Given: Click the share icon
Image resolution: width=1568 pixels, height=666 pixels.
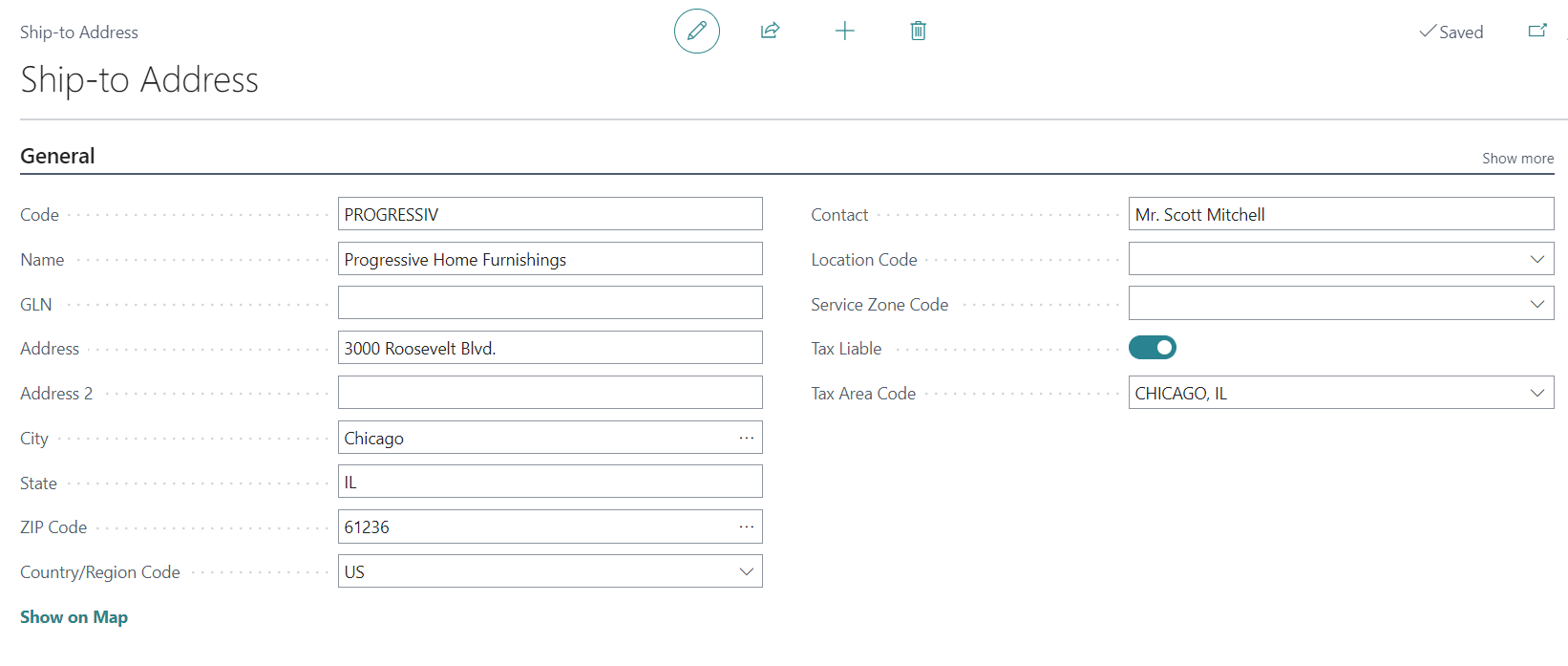Looking at the screenshot, I should tap(770, 31).
